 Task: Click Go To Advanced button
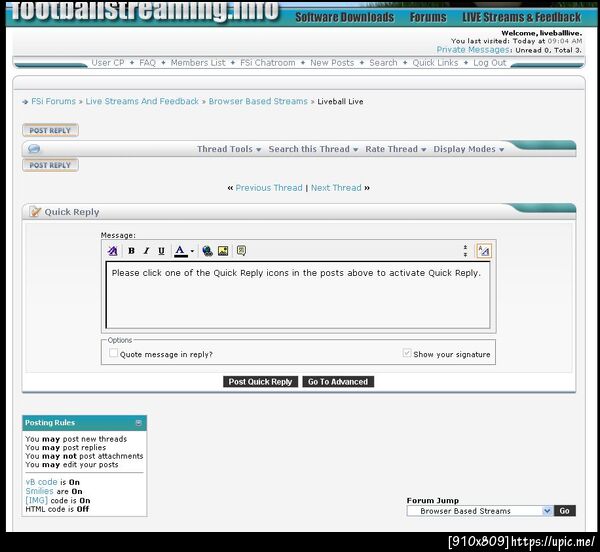[338, 382]
